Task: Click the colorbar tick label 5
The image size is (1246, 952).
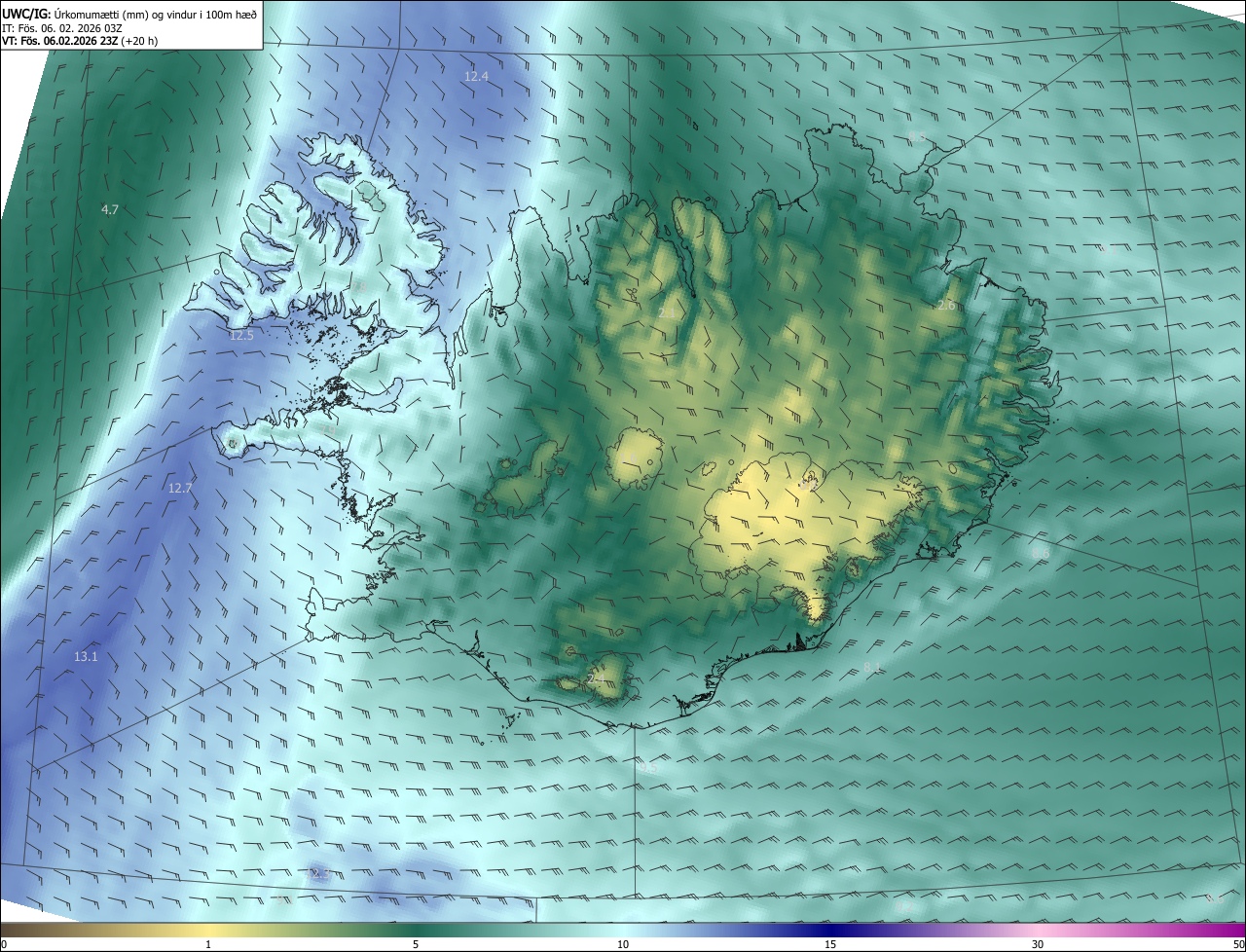Action: pyautogui.click(x=416, y=944)
